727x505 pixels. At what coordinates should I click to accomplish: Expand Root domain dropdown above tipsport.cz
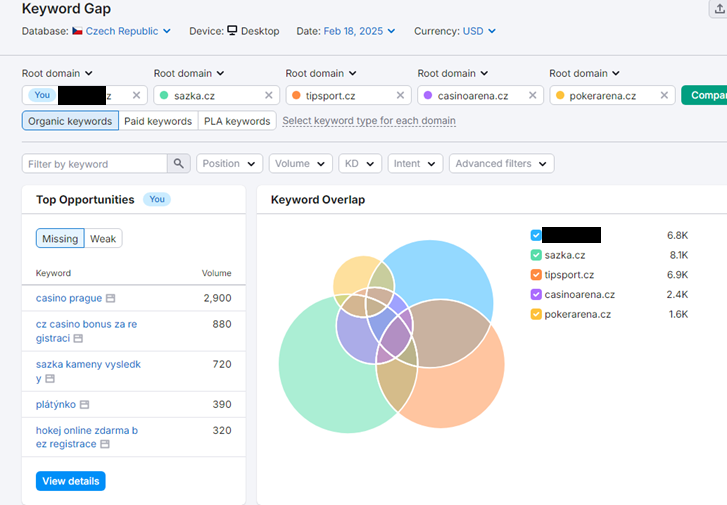point(320,73)
